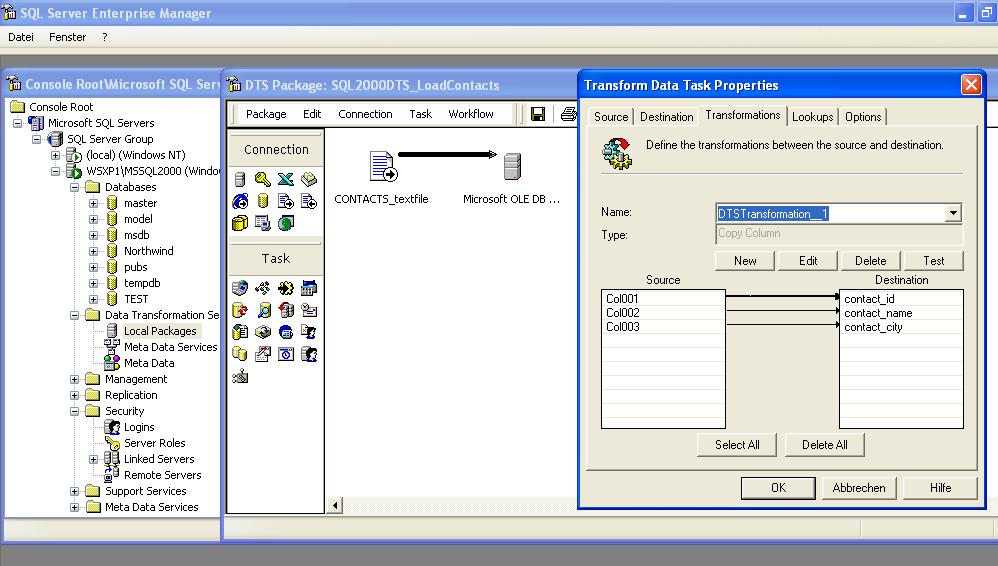
Task: Expand the Northwind database node
Action: 94,251
